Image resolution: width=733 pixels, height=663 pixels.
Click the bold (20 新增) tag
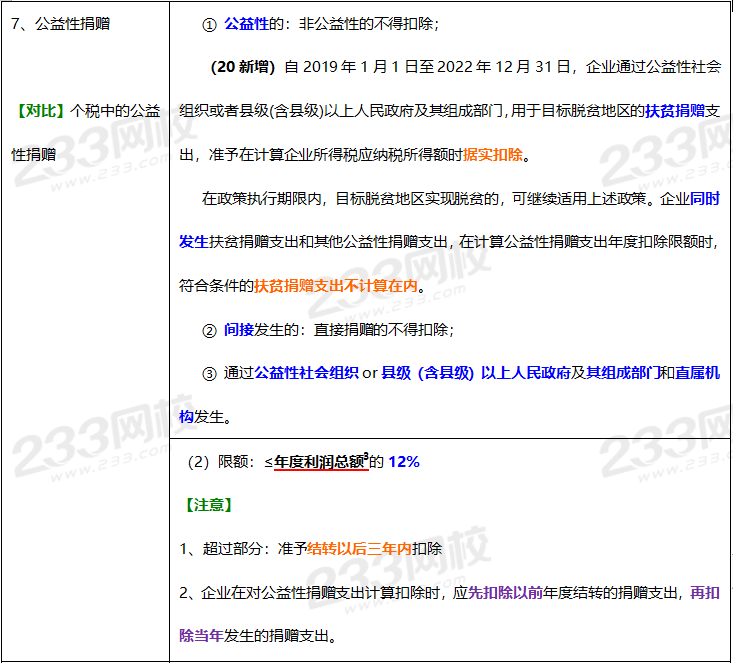coord(244,68)
